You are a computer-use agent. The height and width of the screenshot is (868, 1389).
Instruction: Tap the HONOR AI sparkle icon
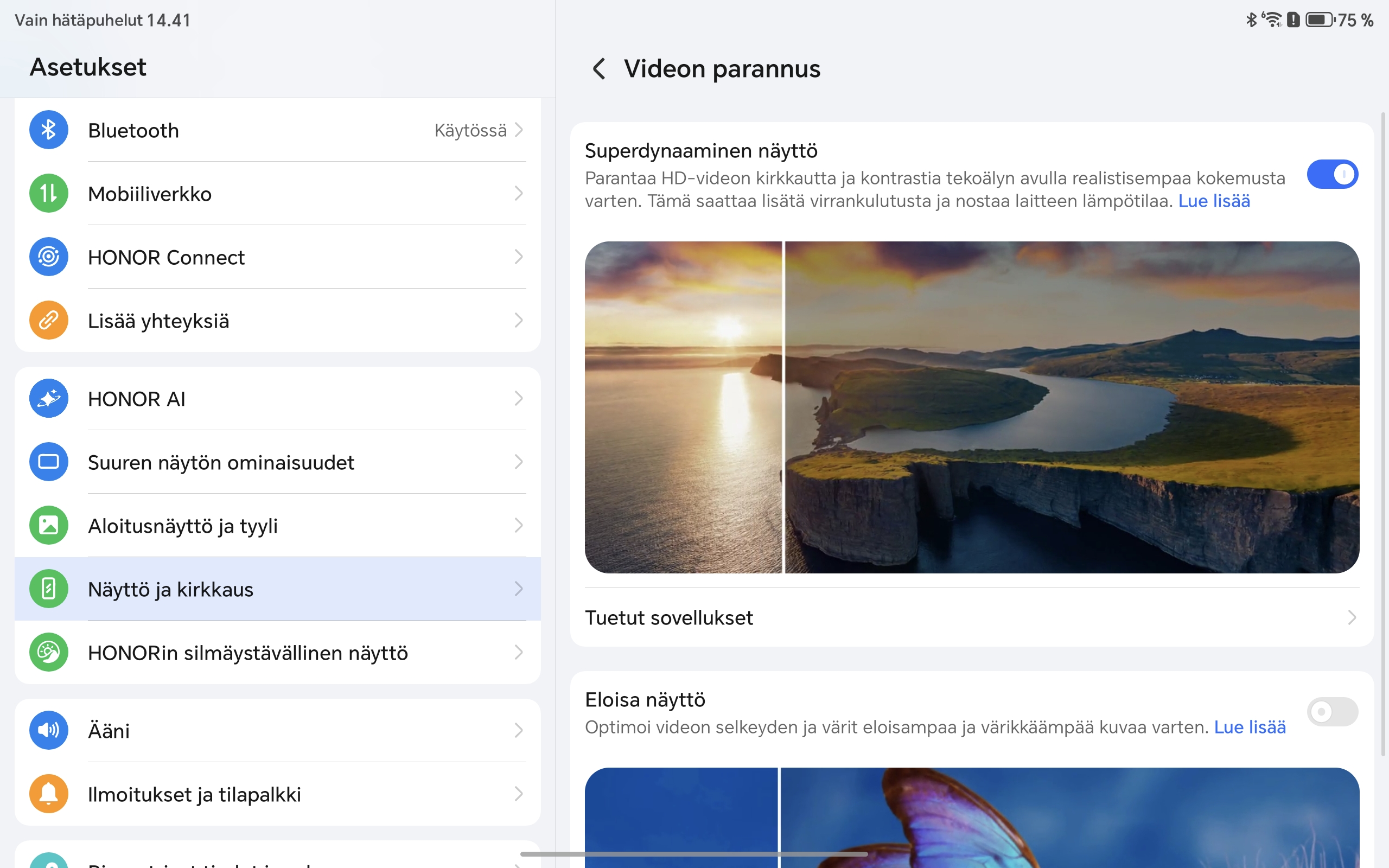[49, 398]
